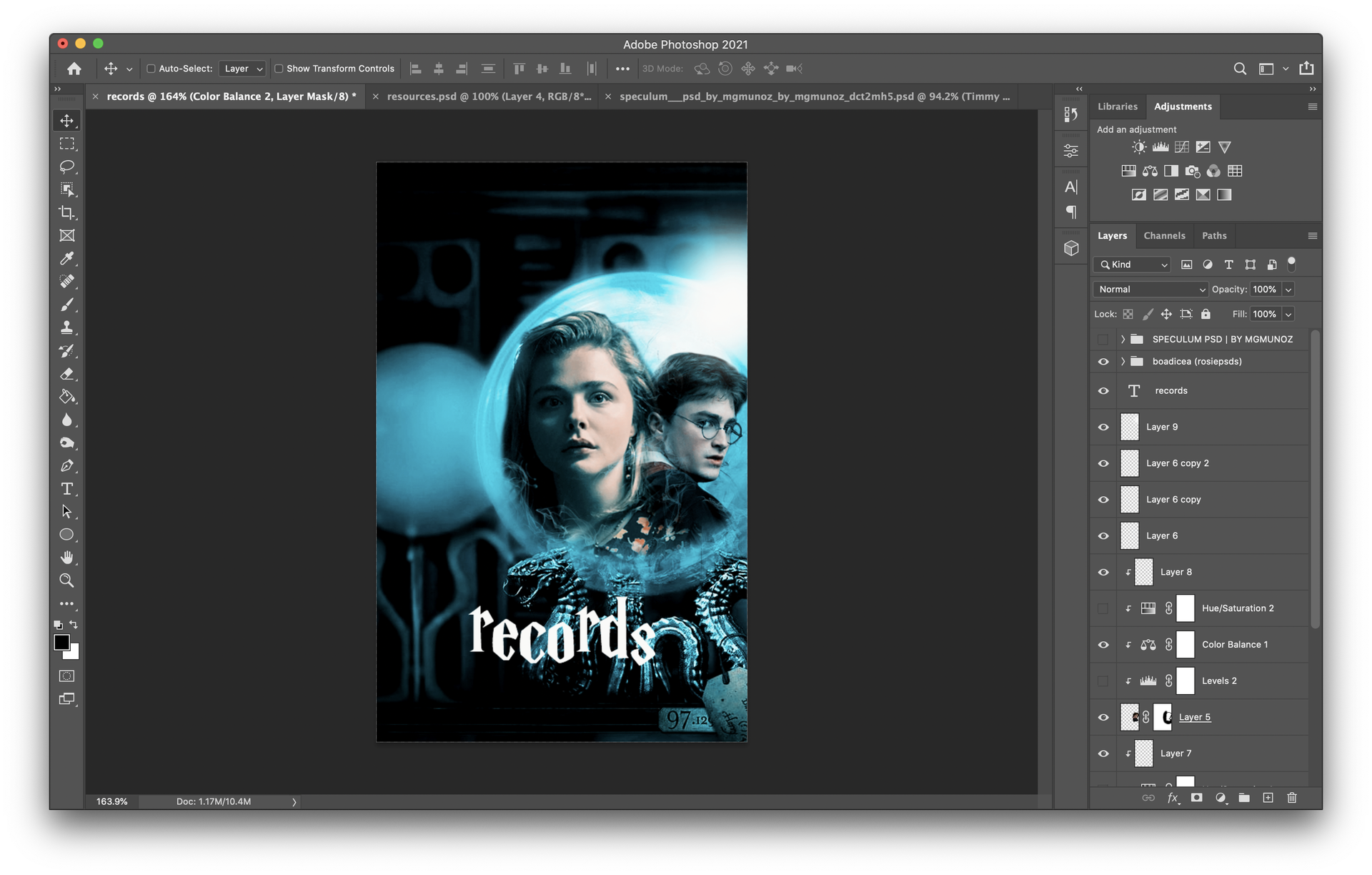Screen dimensions: 1372x875
Task: Add a Brightness/Contrast adjustment
Action: click(x=1139, y=147)
